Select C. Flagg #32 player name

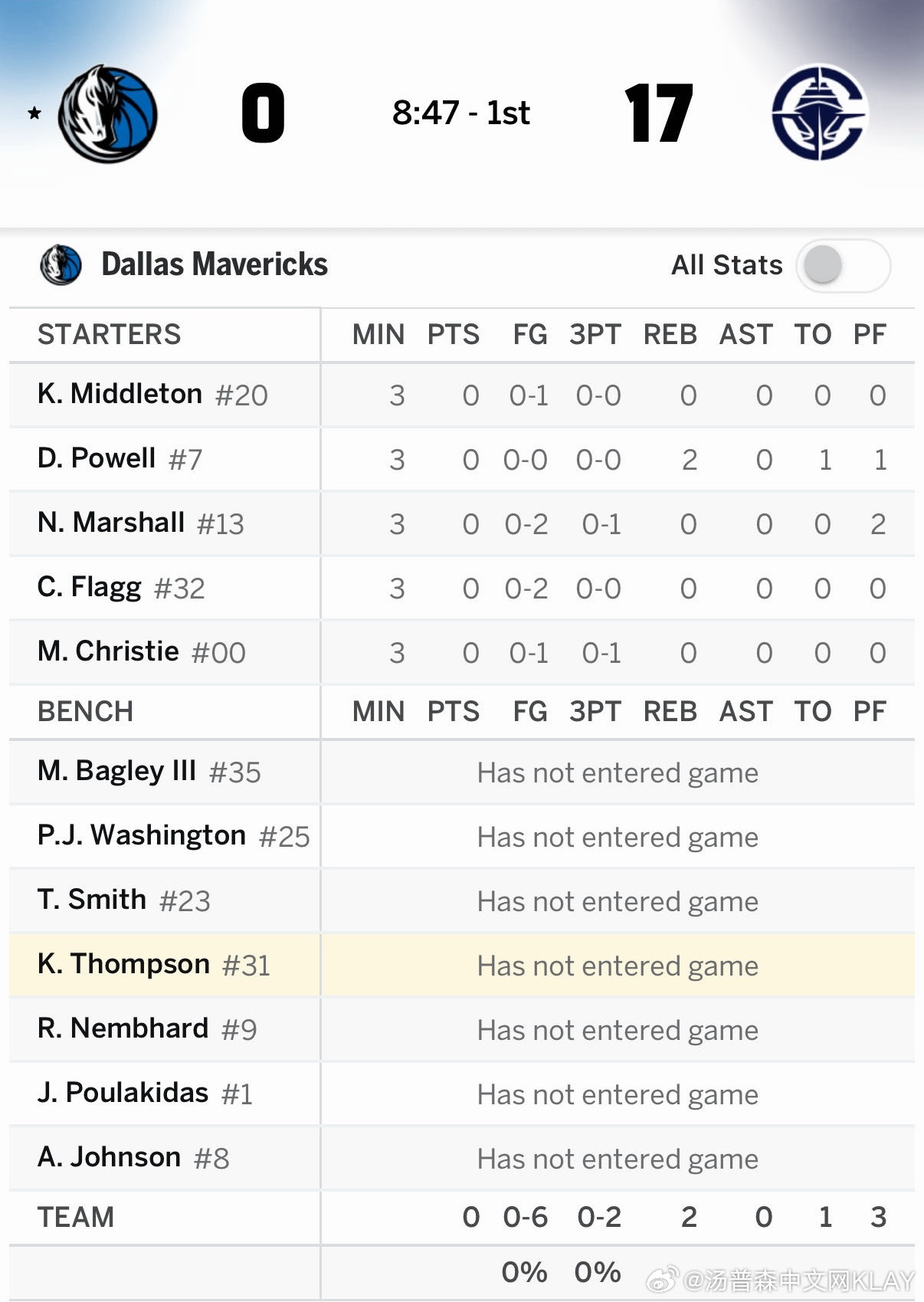pos(121,588)
